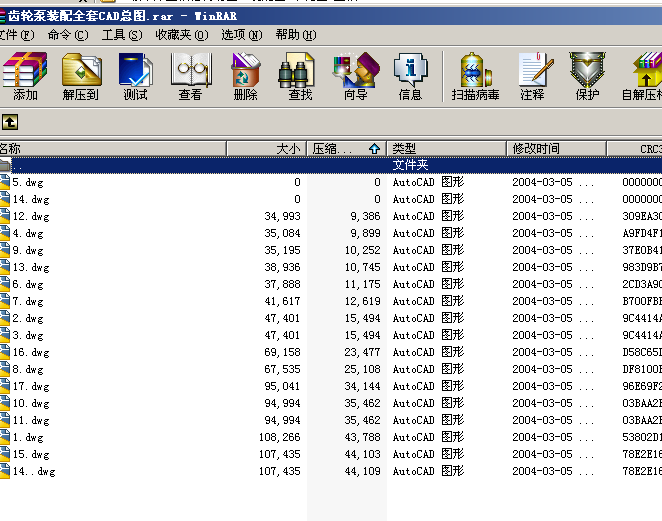Show archive 信息 (Info) icon
Screen dimensions: 662x521
coord(410,76)
